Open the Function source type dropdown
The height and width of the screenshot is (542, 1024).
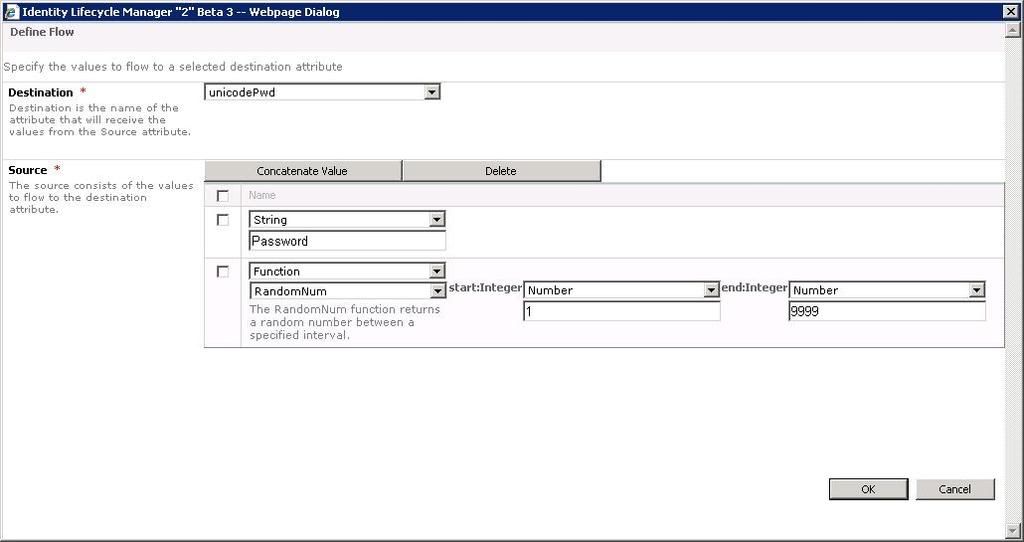click(347, 271)
